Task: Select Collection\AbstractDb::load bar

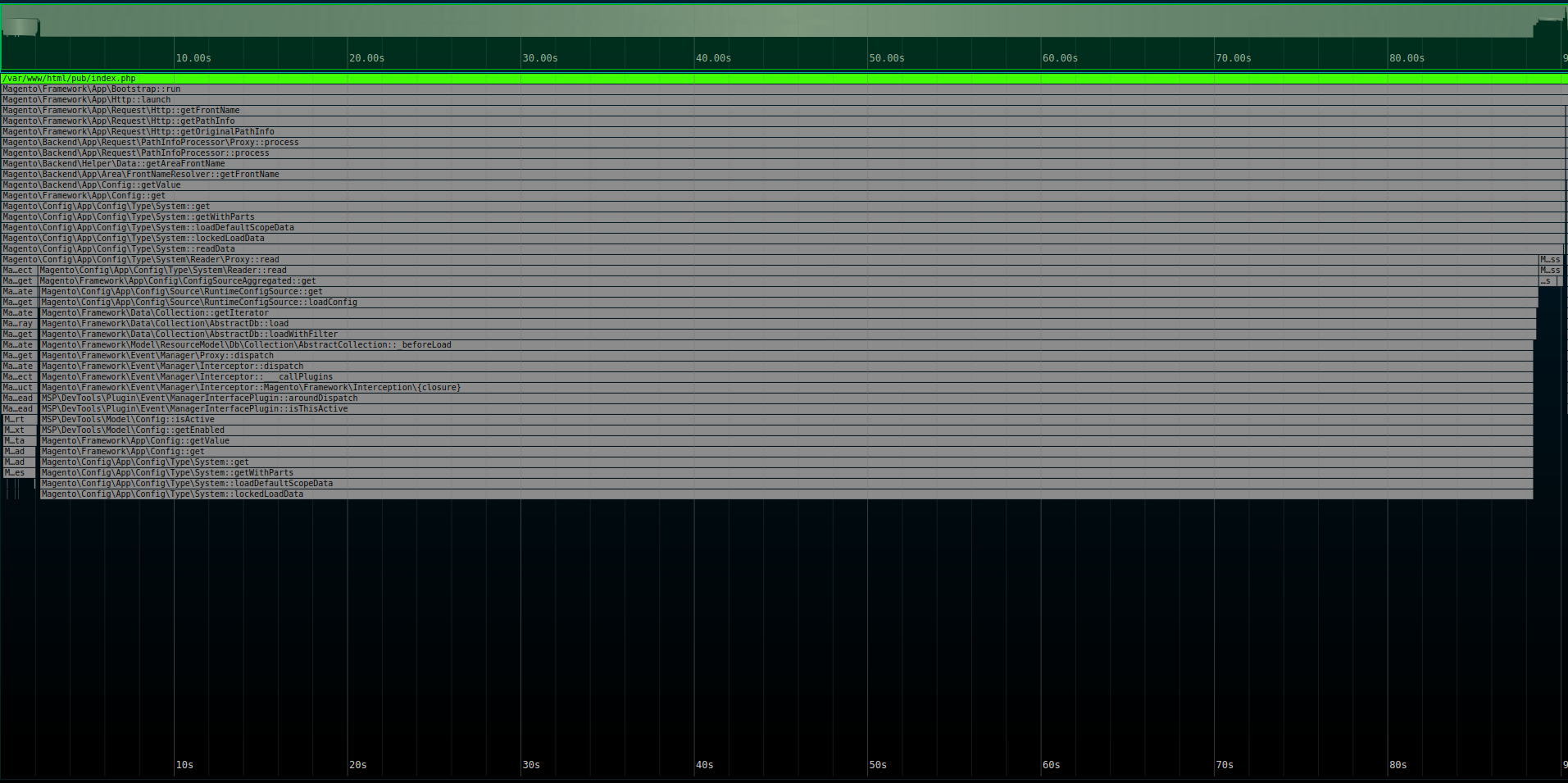Action: tap(789, 324)
